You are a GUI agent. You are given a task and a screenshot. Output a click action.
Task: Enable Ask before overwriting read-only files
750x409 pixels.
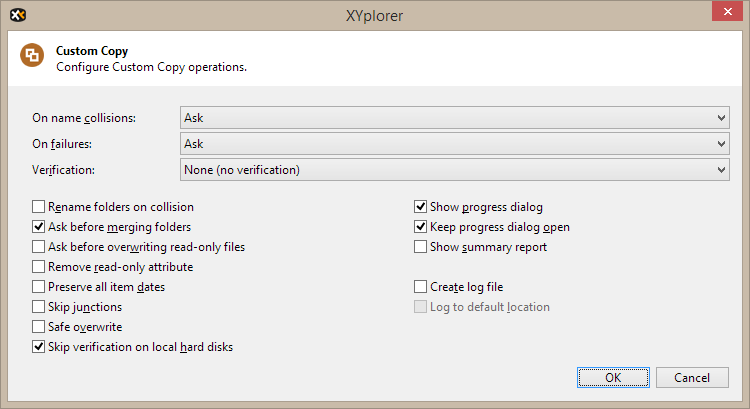[x=39, y=247]
